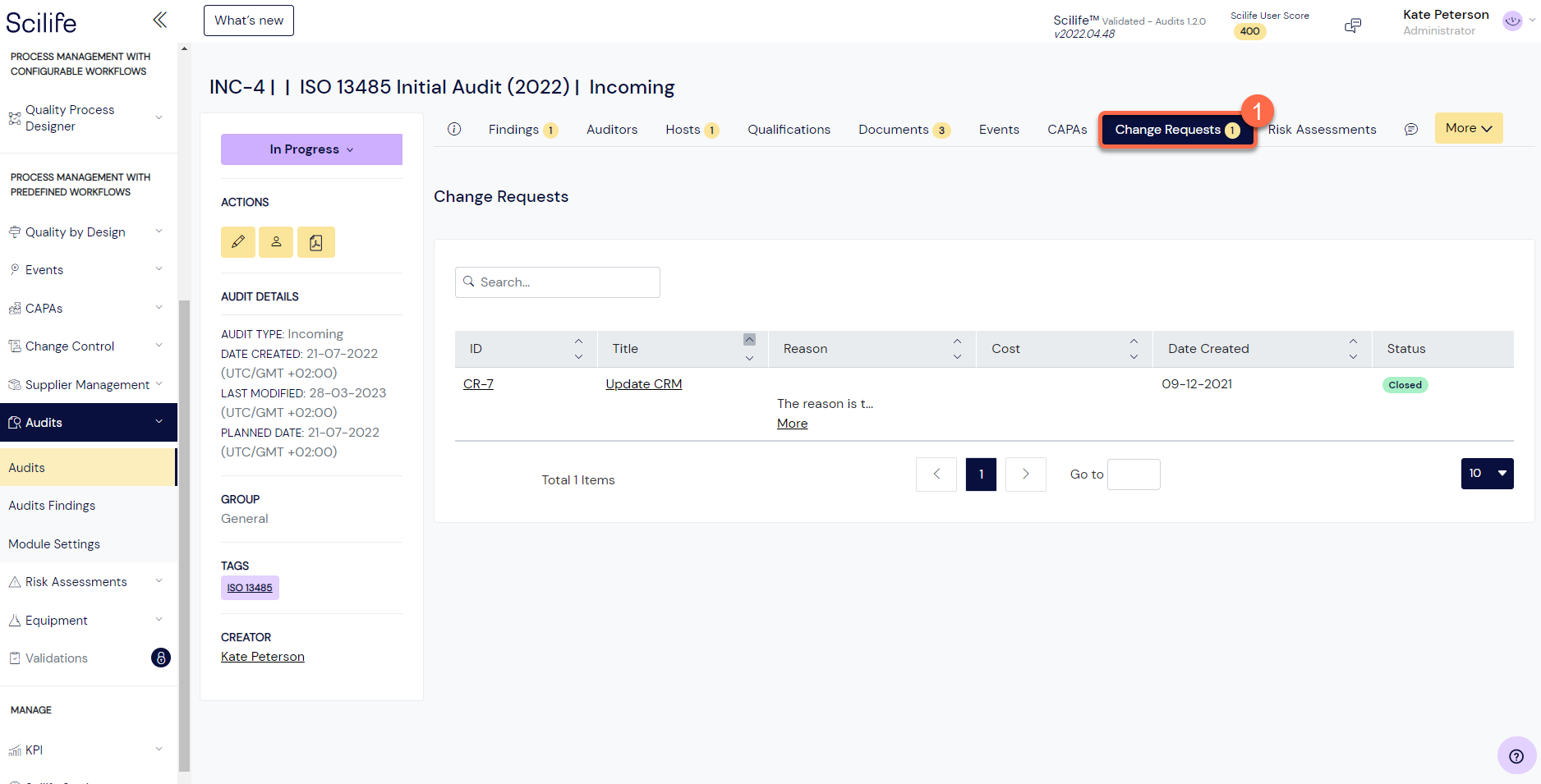Open the In Progress status dropdown

click(311, 149)
